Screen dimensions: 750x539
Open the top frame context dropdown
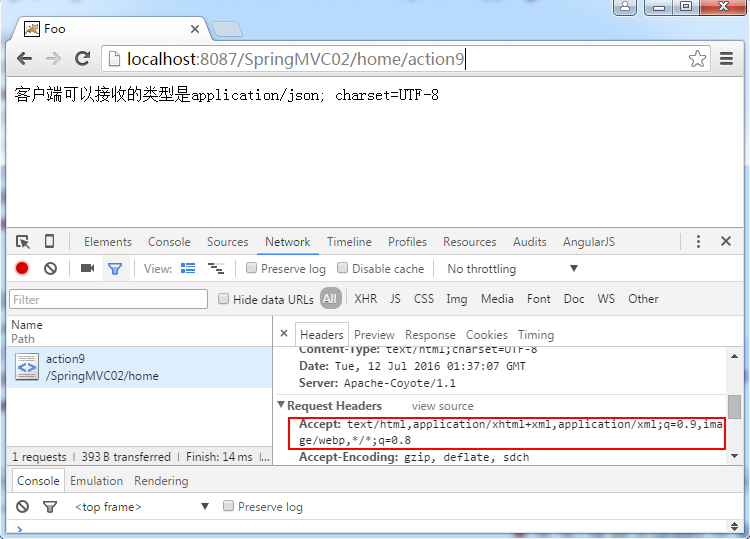[142, 507]
